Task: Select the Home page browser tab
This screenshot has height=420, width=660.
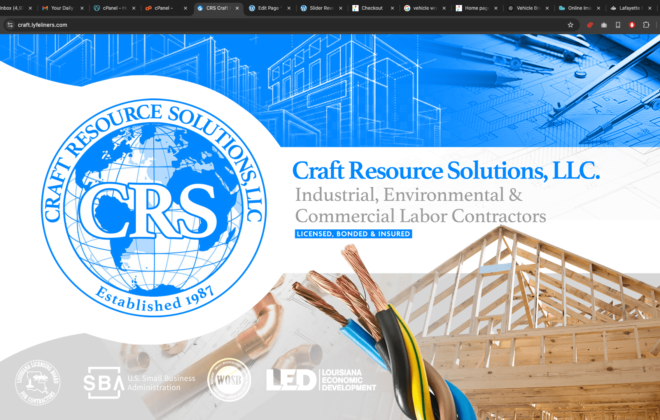Action: click(x=473, y=7)
